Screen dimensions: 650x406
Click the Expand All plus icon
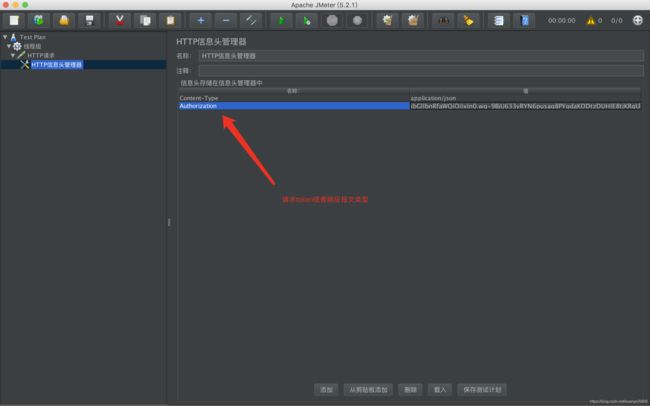pos(201,20)
